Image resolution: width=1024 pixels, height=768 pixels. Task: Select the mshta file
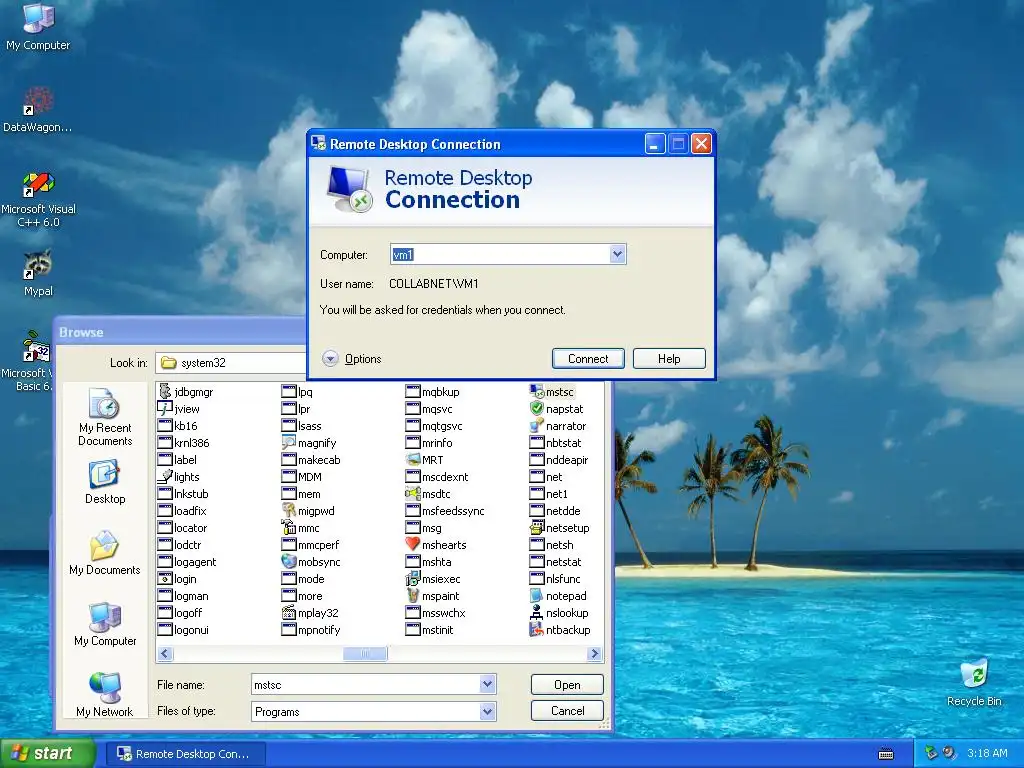(x=428, y=562)
